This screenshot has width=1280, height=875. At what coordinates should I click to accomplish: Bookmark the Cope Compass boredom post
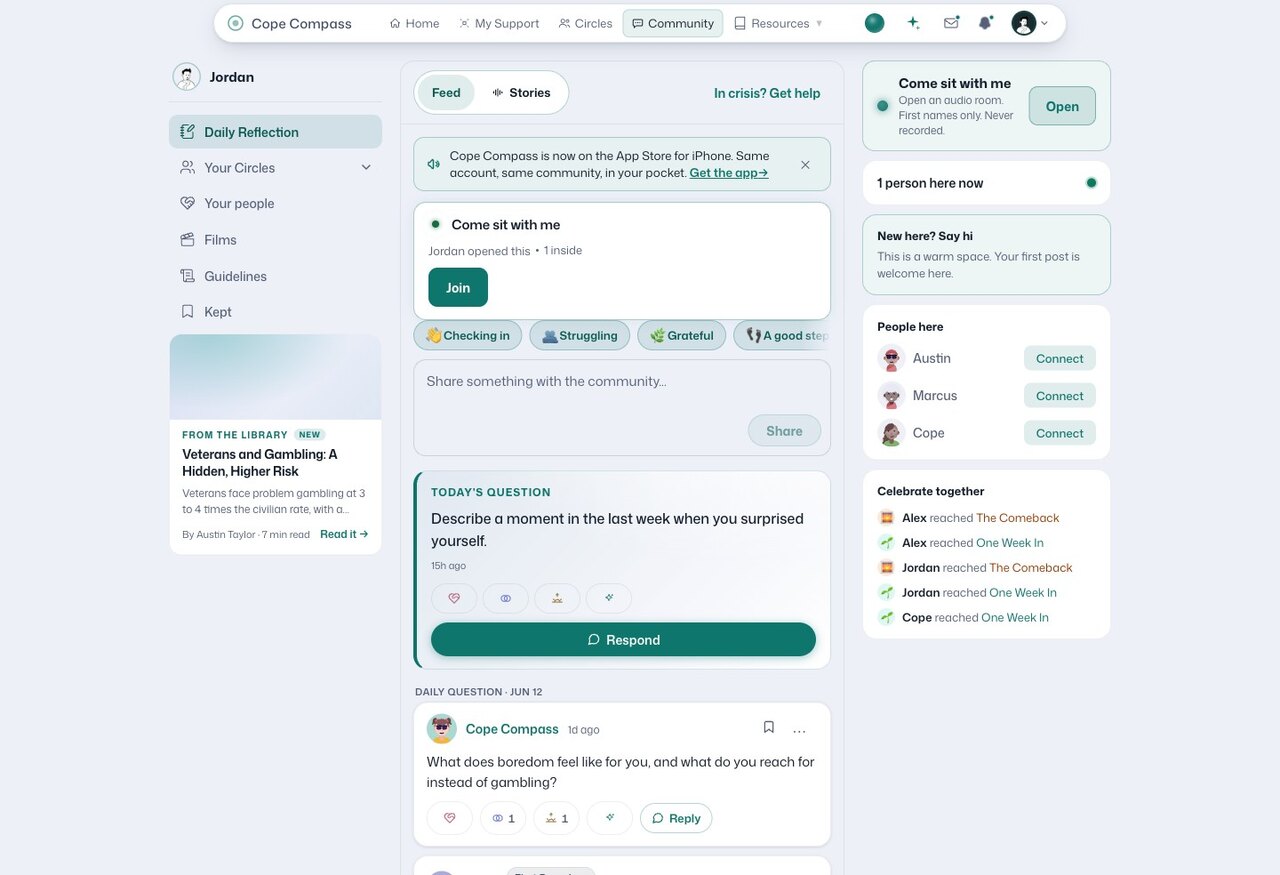pos(769,728)
